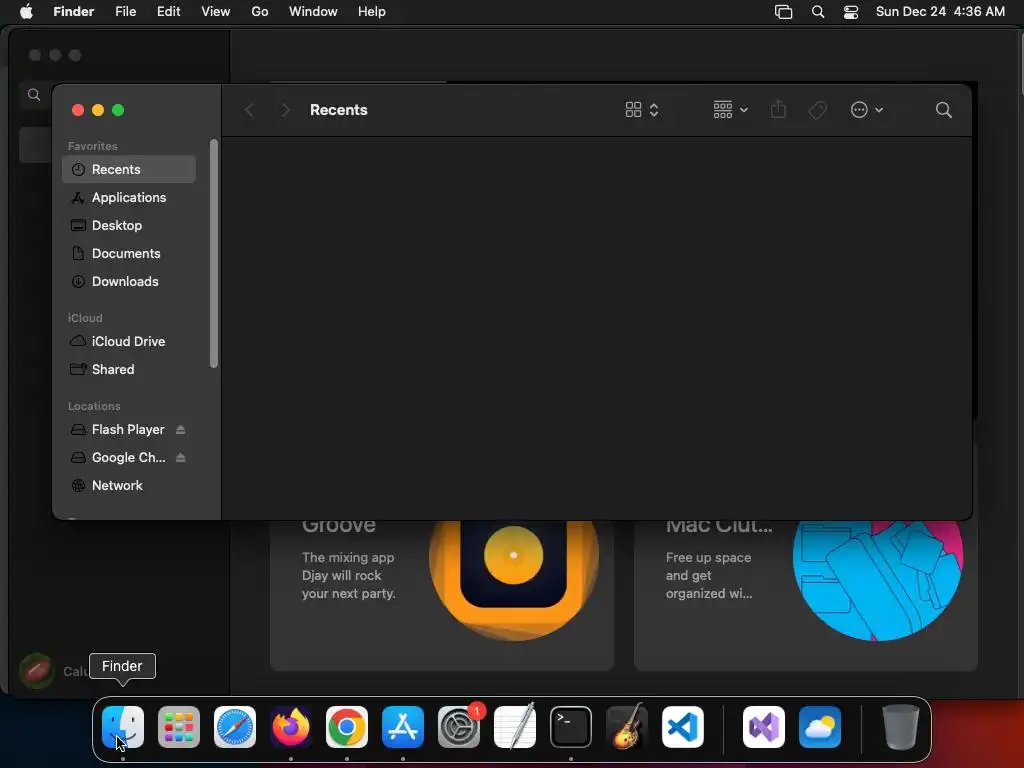Select iCloud Drive in sidebar
1024x768 pixels.
point(129,342)
